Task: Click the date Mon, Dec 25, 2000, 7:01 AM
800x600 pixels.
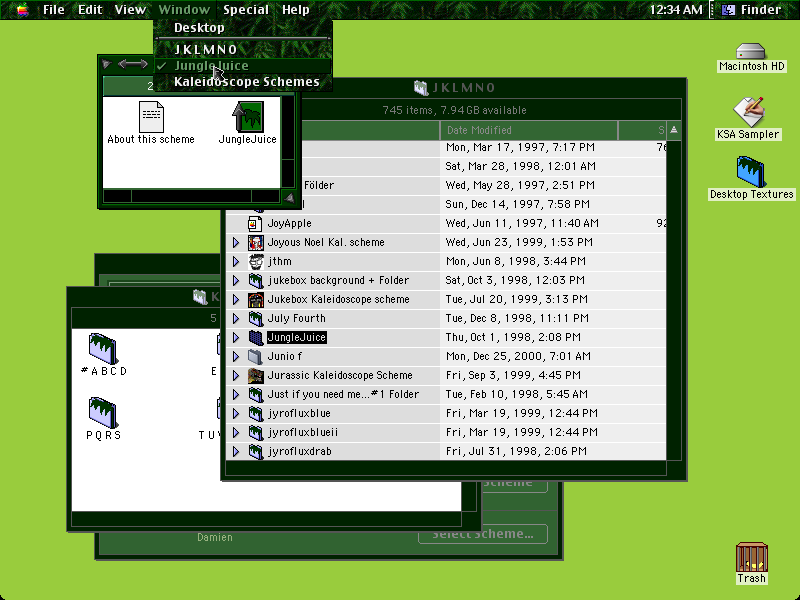Action: (x=518, y=356)
